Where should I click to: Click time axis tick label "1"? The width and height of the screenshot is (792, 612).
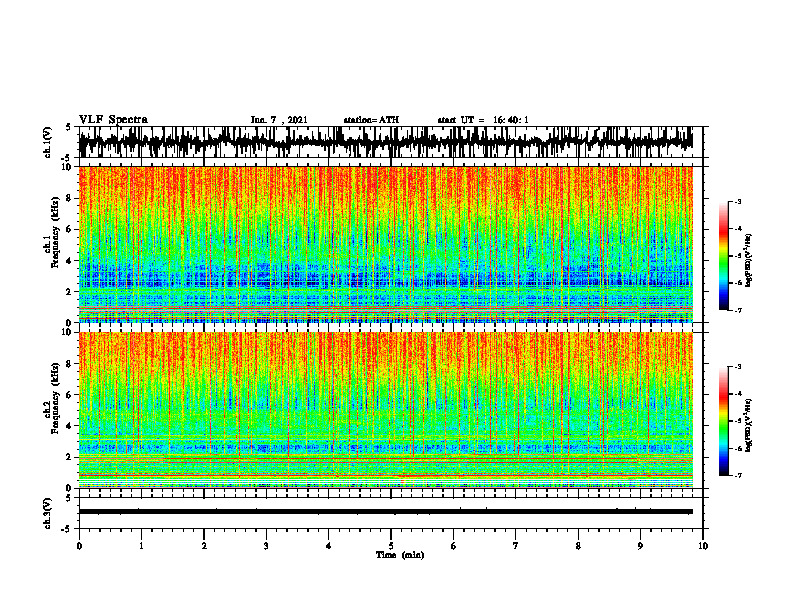[x=141, y=546]
